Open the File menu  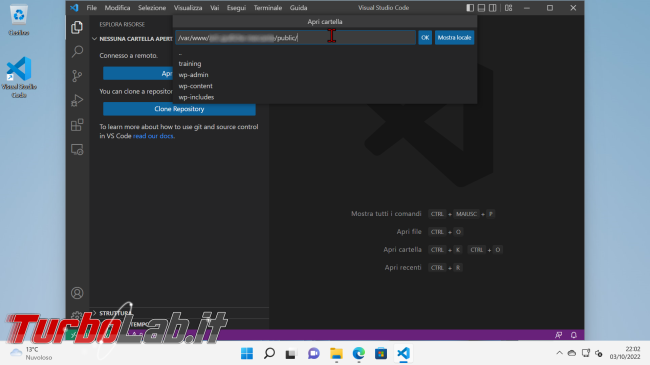tap(92, 8)
